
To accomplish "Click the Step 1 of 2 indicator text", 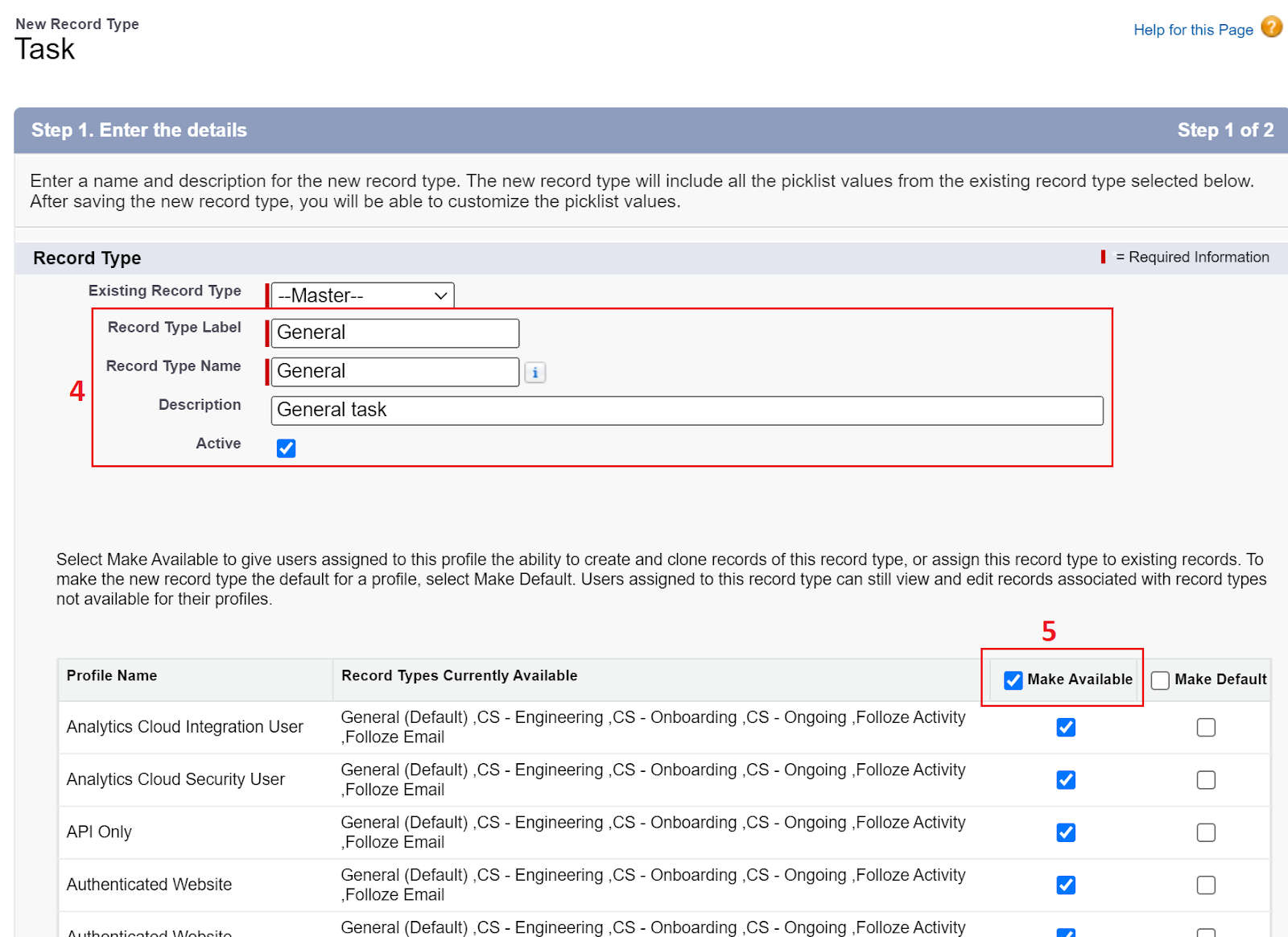I will coord(1225,130).
